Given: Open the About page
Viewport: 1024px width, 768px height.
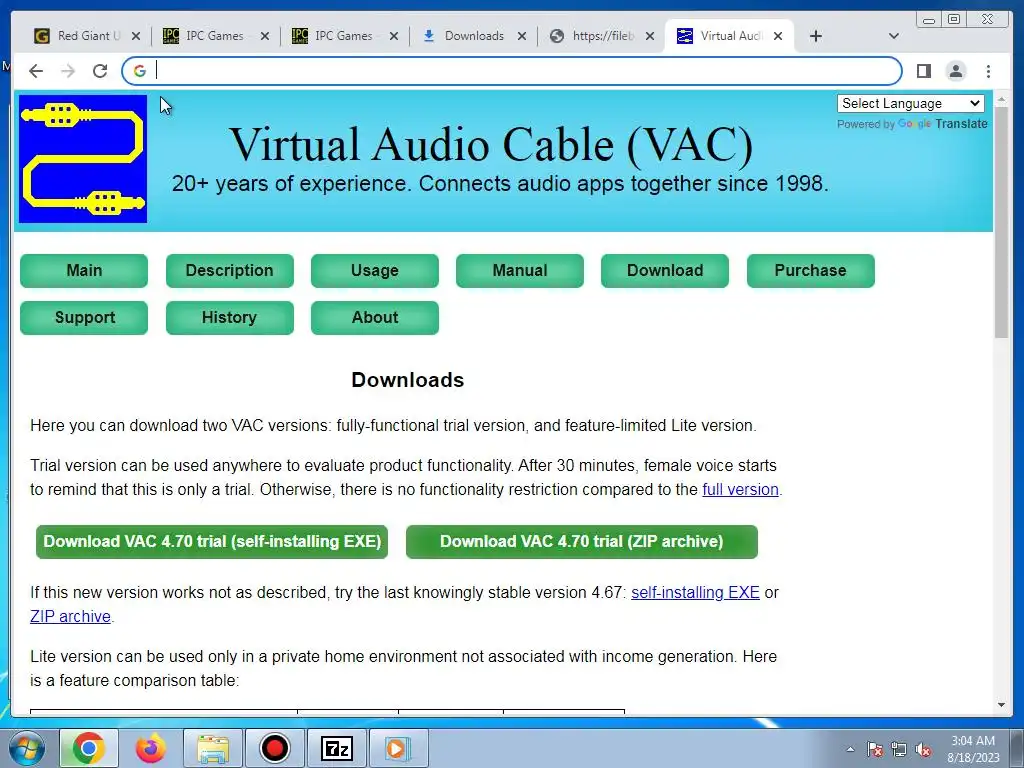Looking at the screenshot, I should pos(375,317).
